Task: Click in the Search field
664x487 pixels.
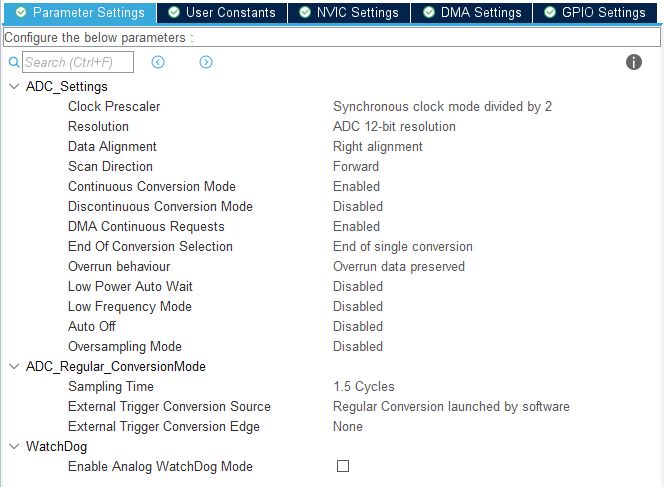Action: point(80,62)
